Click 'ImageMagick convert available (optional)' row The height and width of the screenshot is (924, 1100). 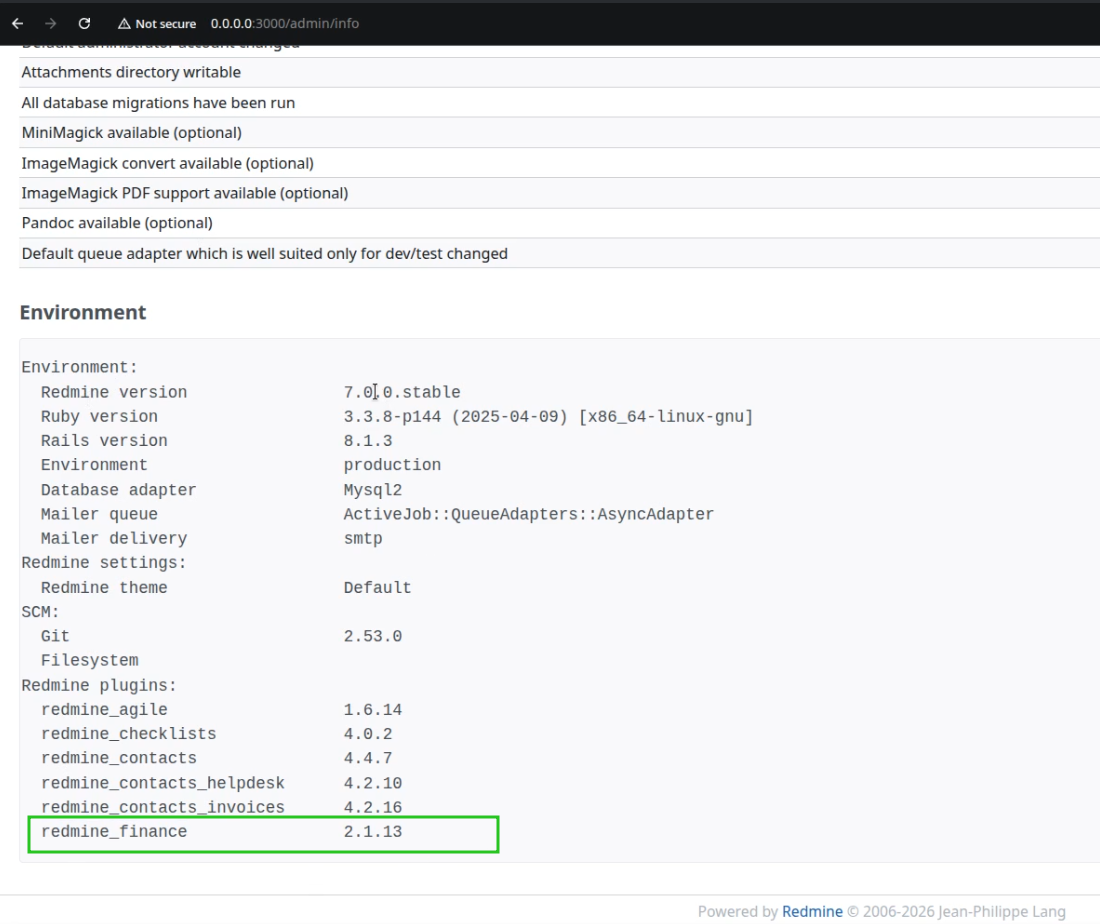(x=559, y=163)
